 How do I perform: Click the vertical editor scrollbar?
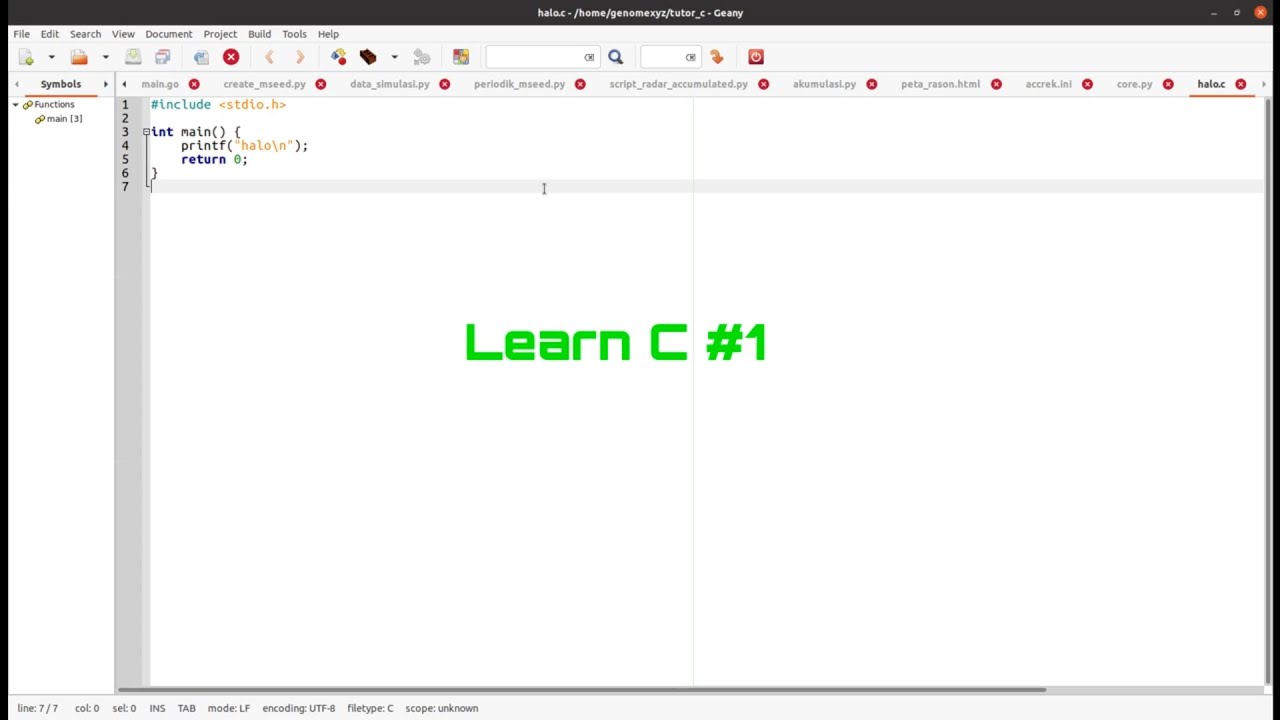1270,390
